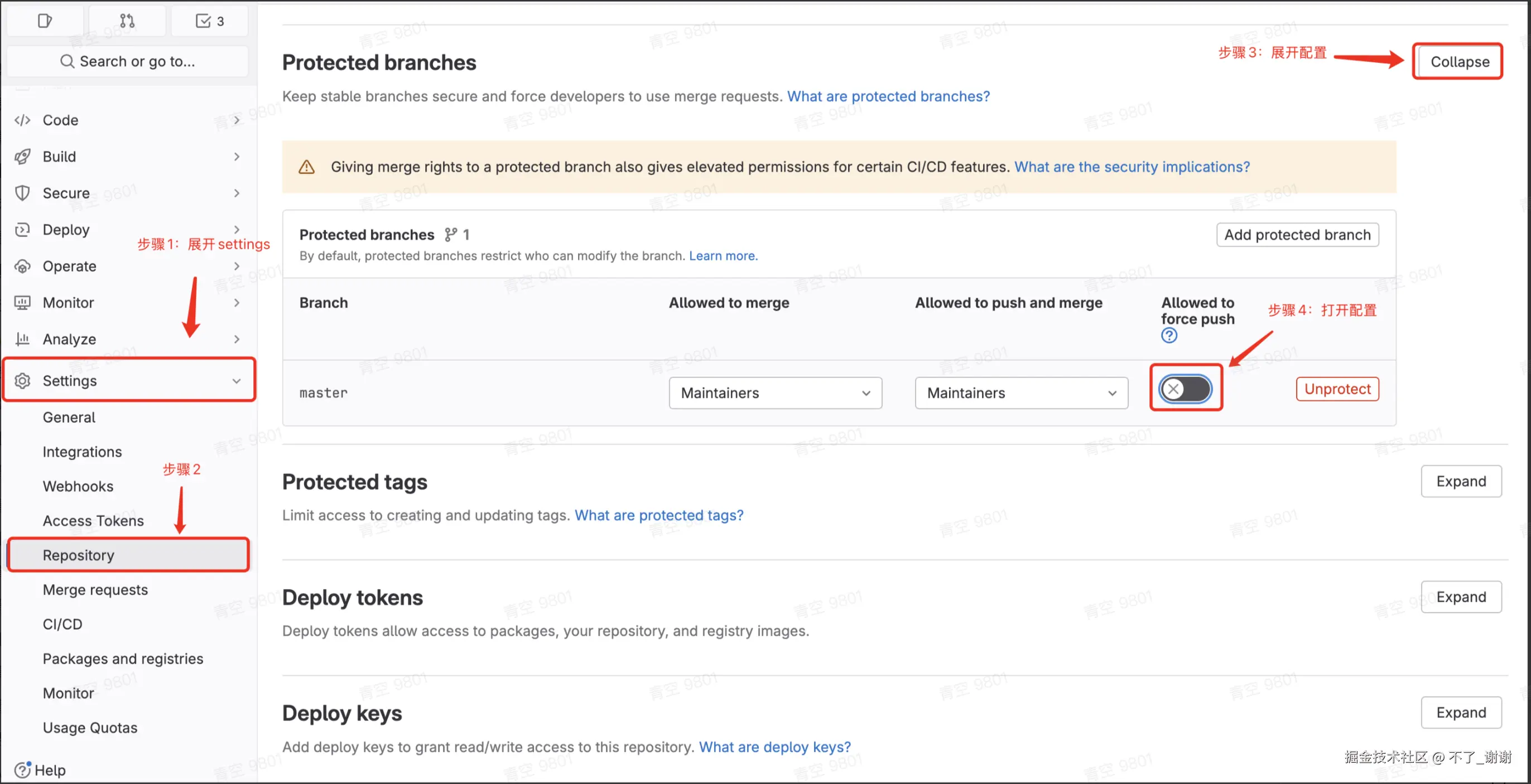Open What are protected branches link
1531x784 pixels.
[x=888, y=96]
